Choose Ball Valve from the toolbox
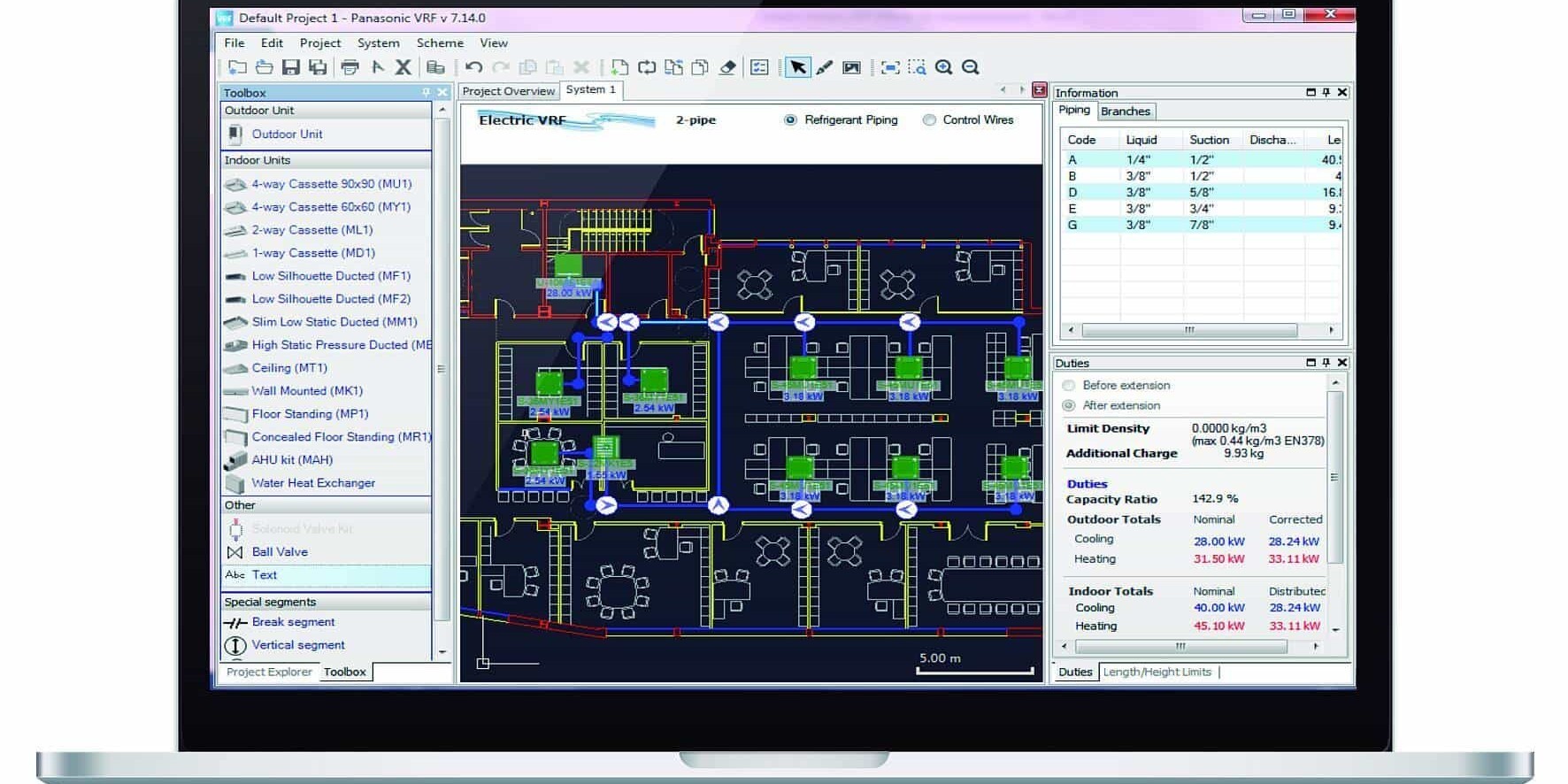Image resolution: width=1568 pixels, height=784 pixels. [x=280, y=552]
